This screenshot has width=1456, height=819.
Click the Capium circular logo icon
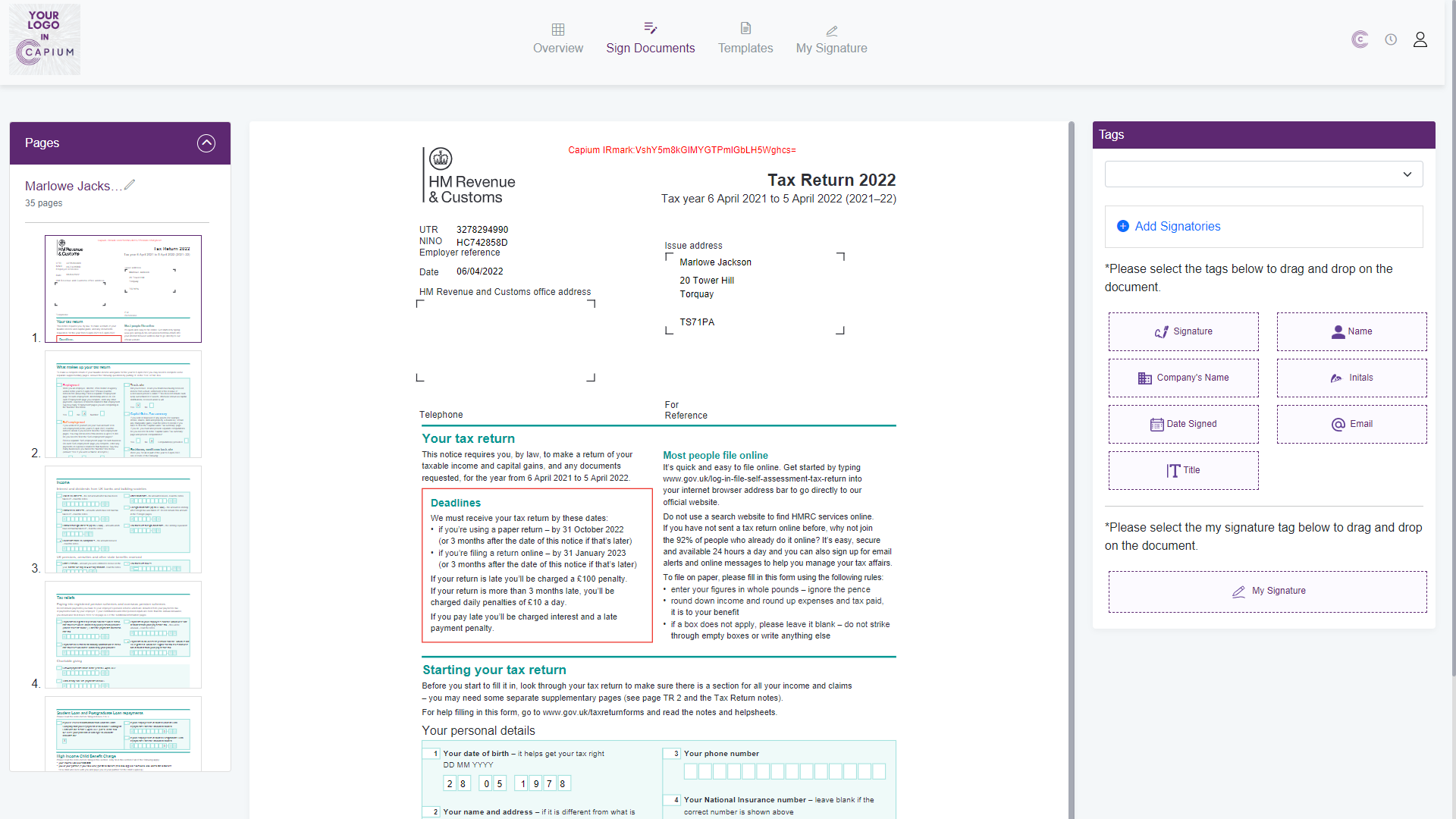[1360, 39]
